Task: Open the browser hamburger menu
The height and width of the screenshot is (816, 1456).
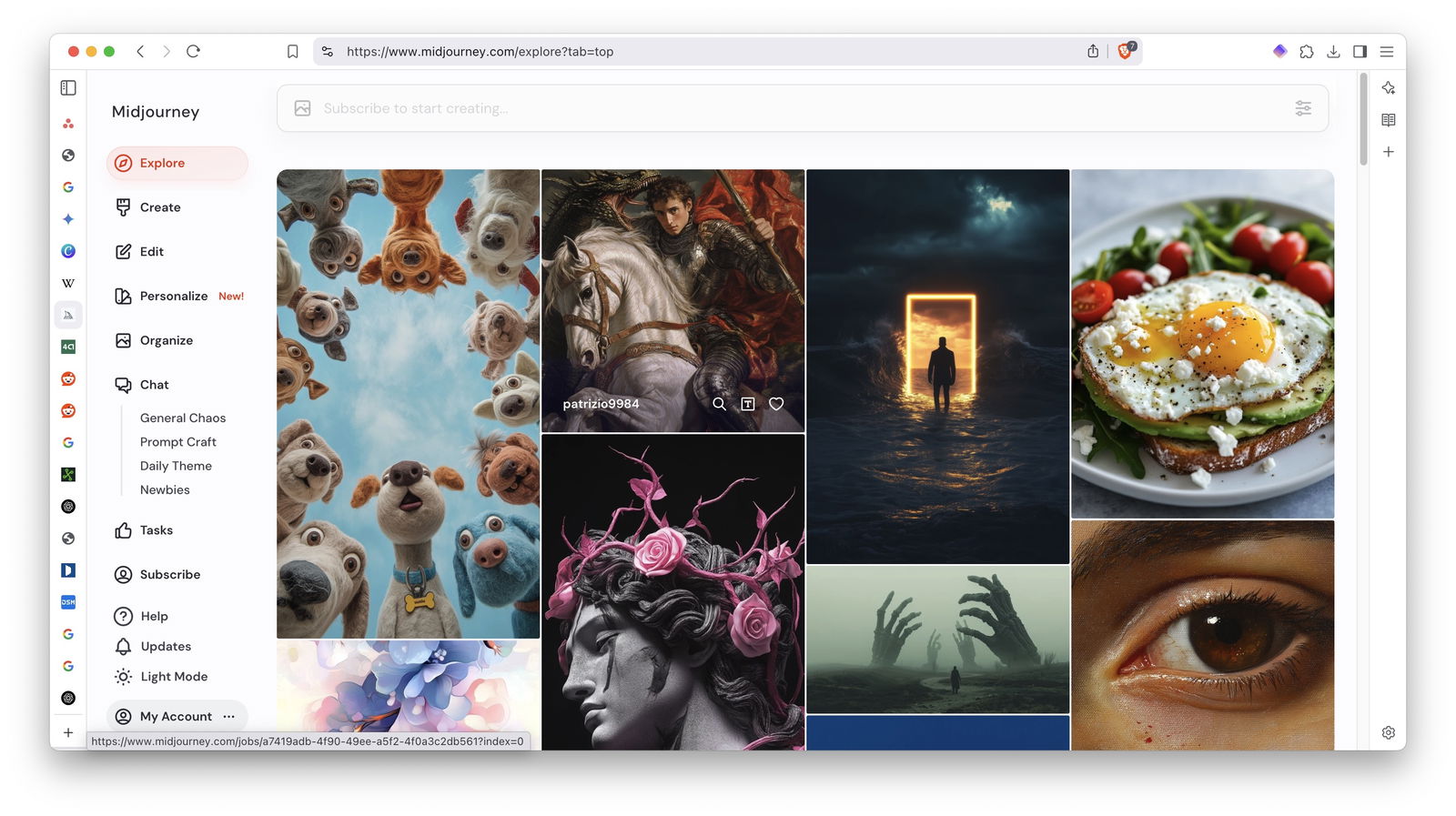Action: pyautogui.click(x=1387, y=52)
